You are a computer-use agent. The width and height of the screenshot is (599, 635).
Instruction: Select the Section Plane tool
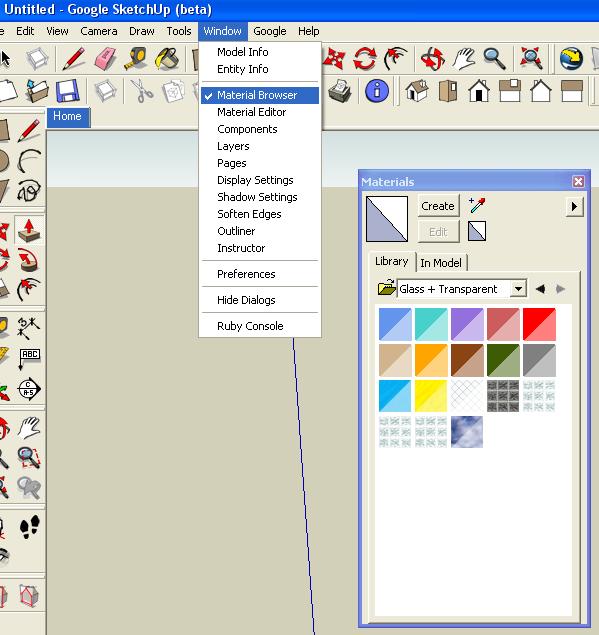(29, 389)
